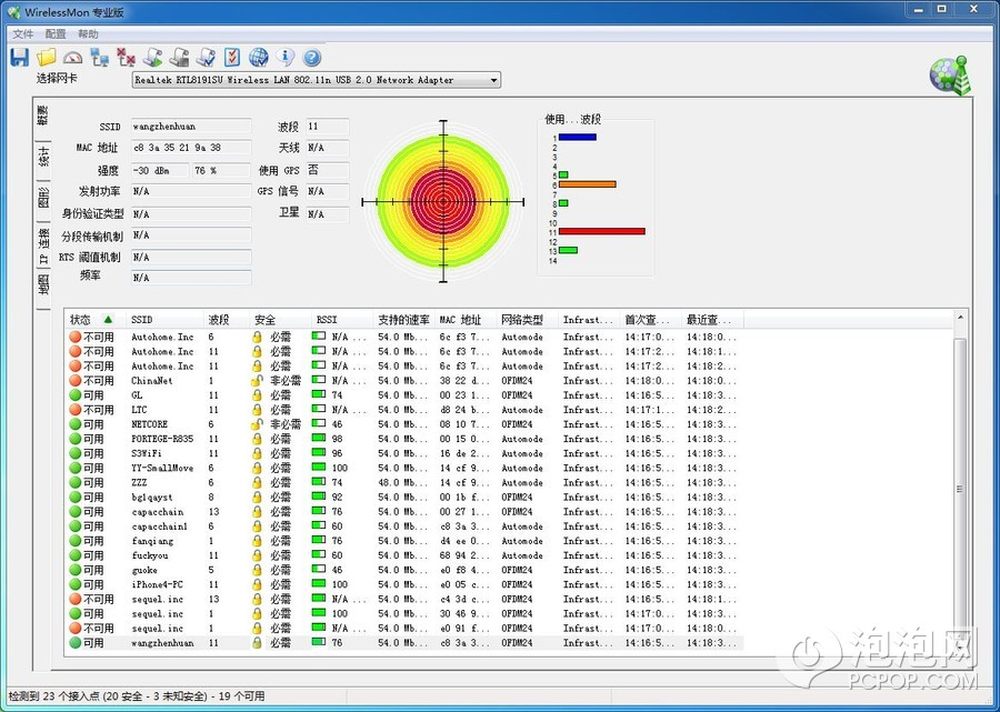Click the info speech bubble icon
The width and height of the screenshot is (1000, 712).
coord(285,57)
